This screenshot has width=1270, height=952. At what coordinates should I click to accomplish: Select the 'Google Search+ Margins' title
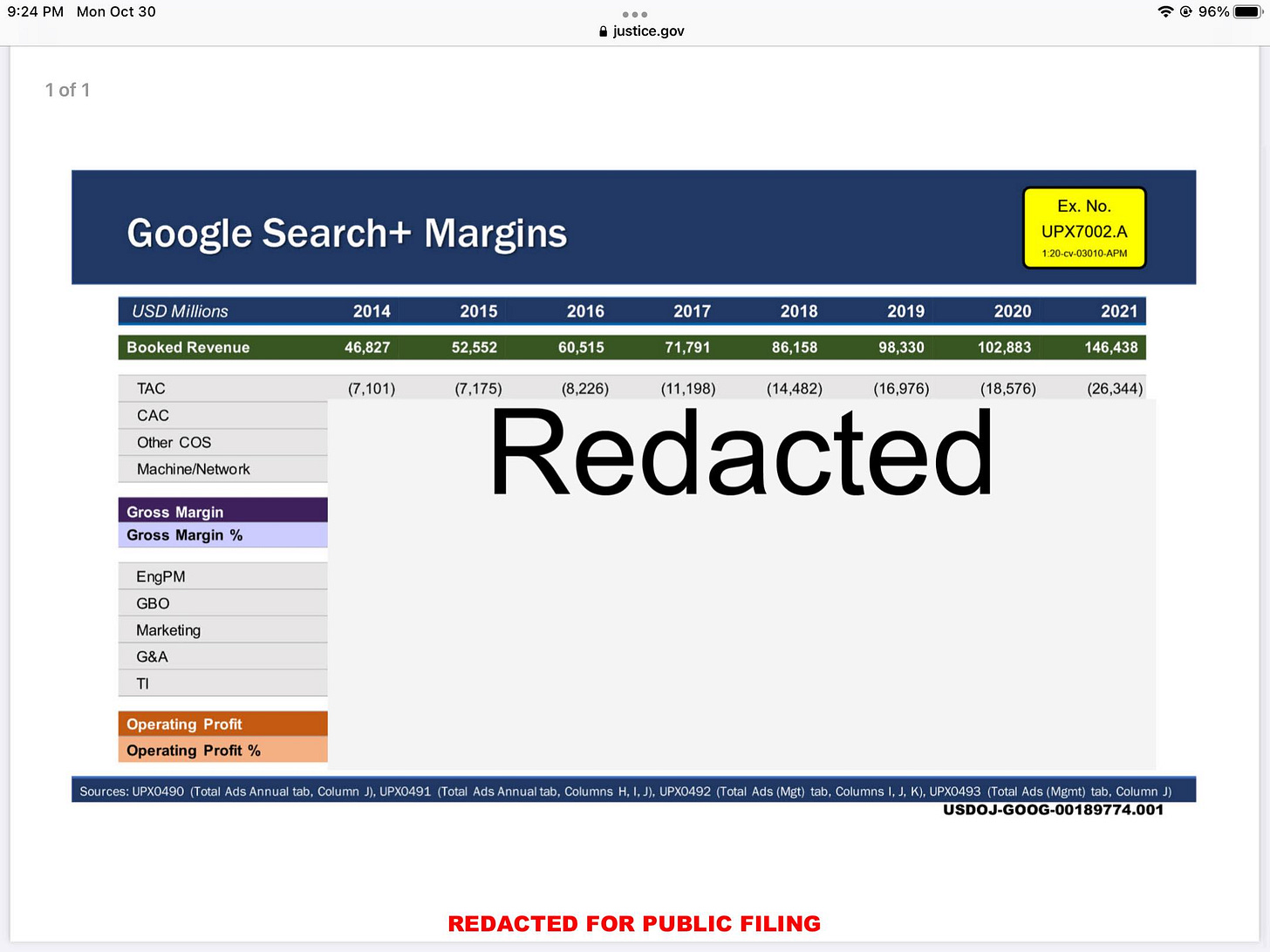pos(347,233)
